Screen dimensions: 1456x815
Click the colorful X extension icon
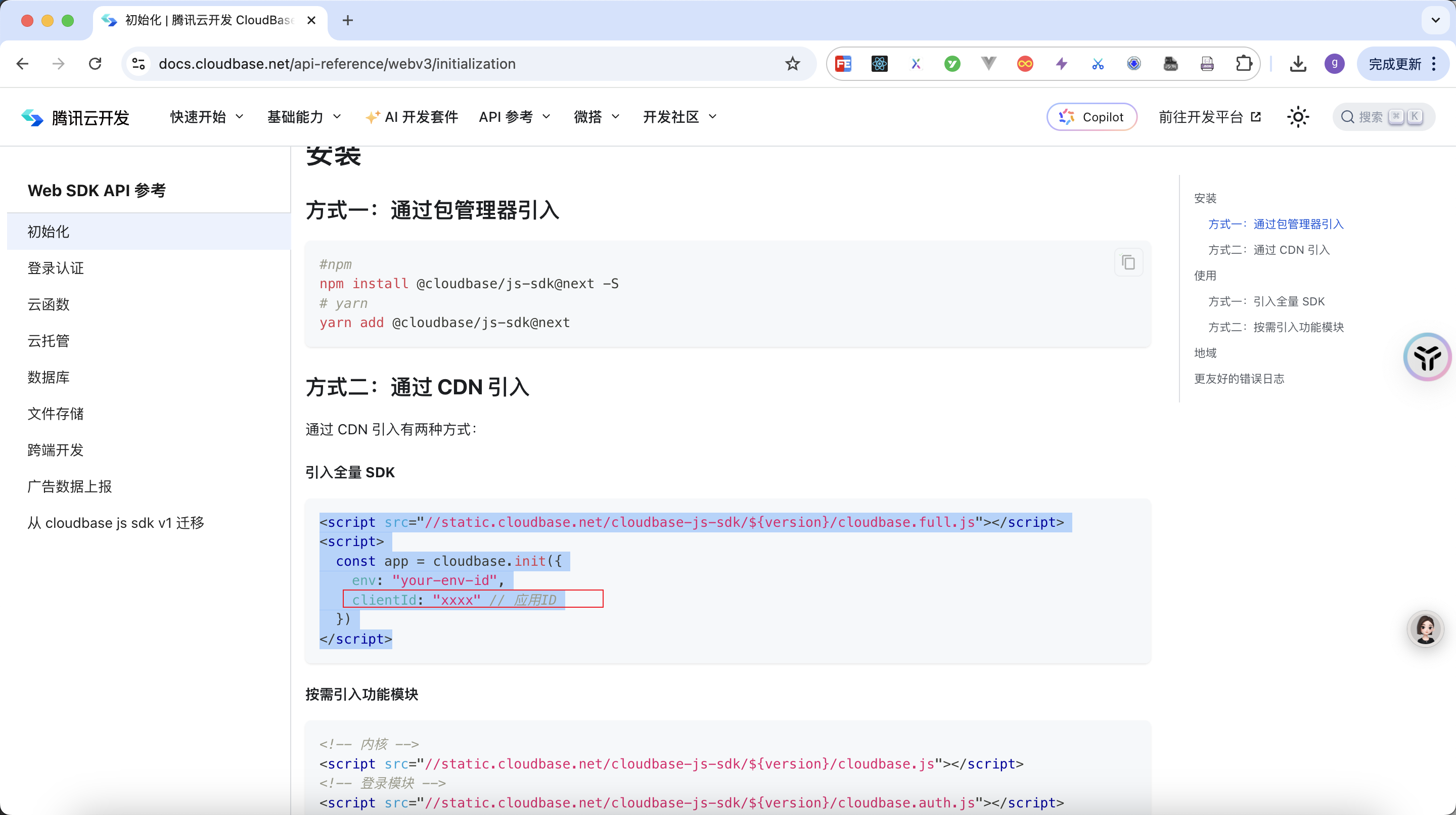click(916, 64)
